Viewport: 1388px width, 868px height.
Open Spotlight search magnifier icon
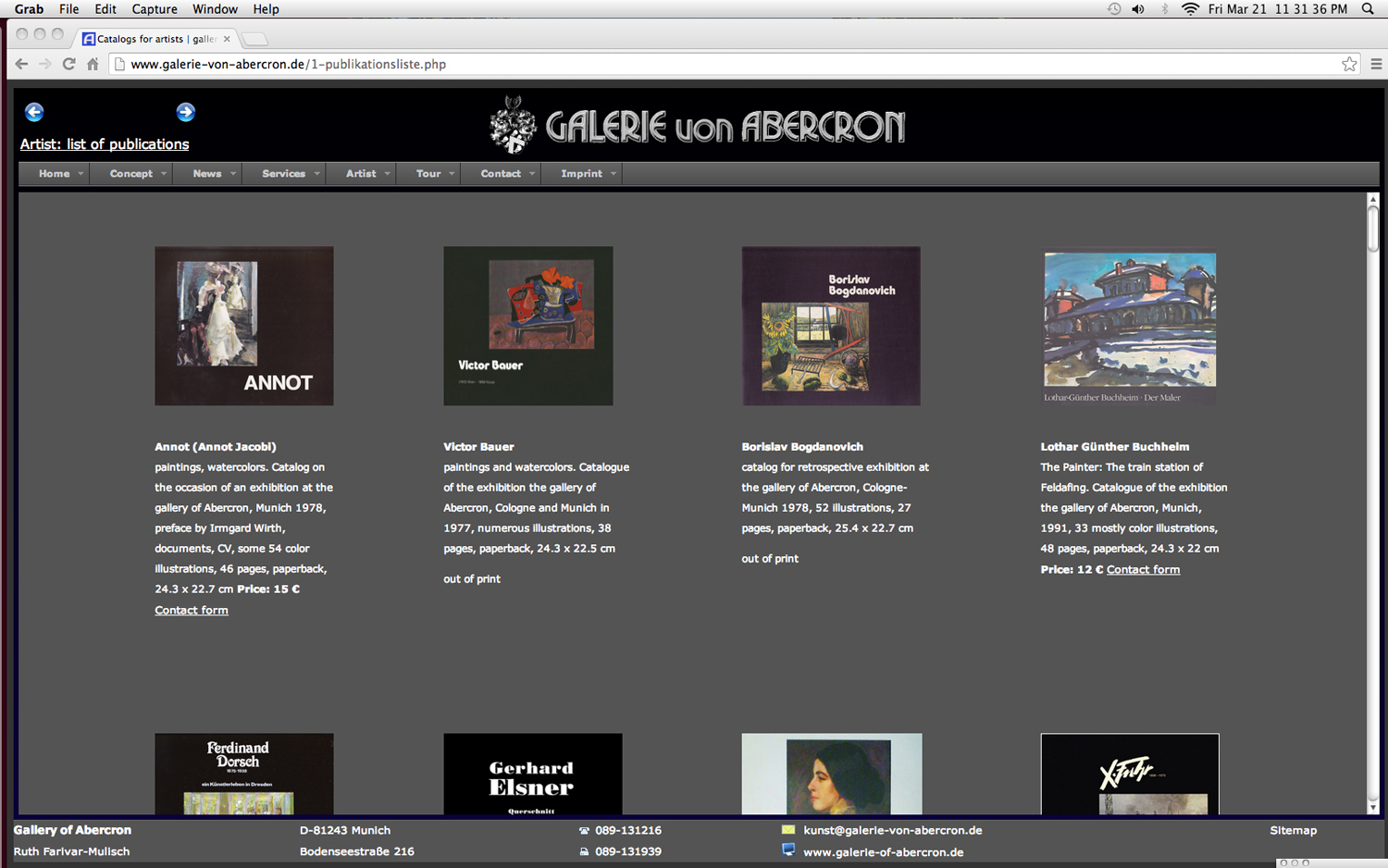[1368, 8]
